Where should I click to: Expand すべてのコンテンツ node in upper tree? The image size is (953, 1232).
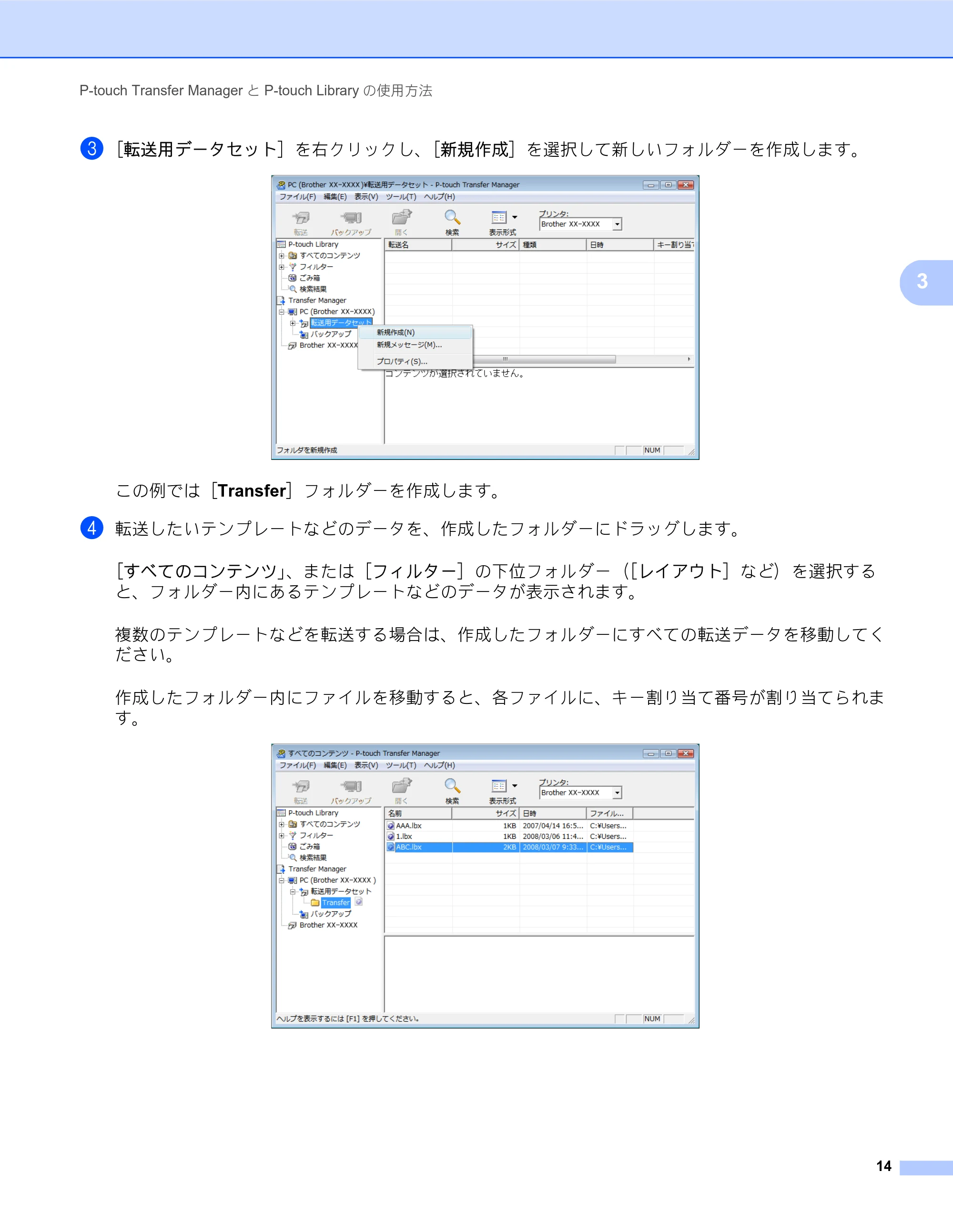coord(282,255)
